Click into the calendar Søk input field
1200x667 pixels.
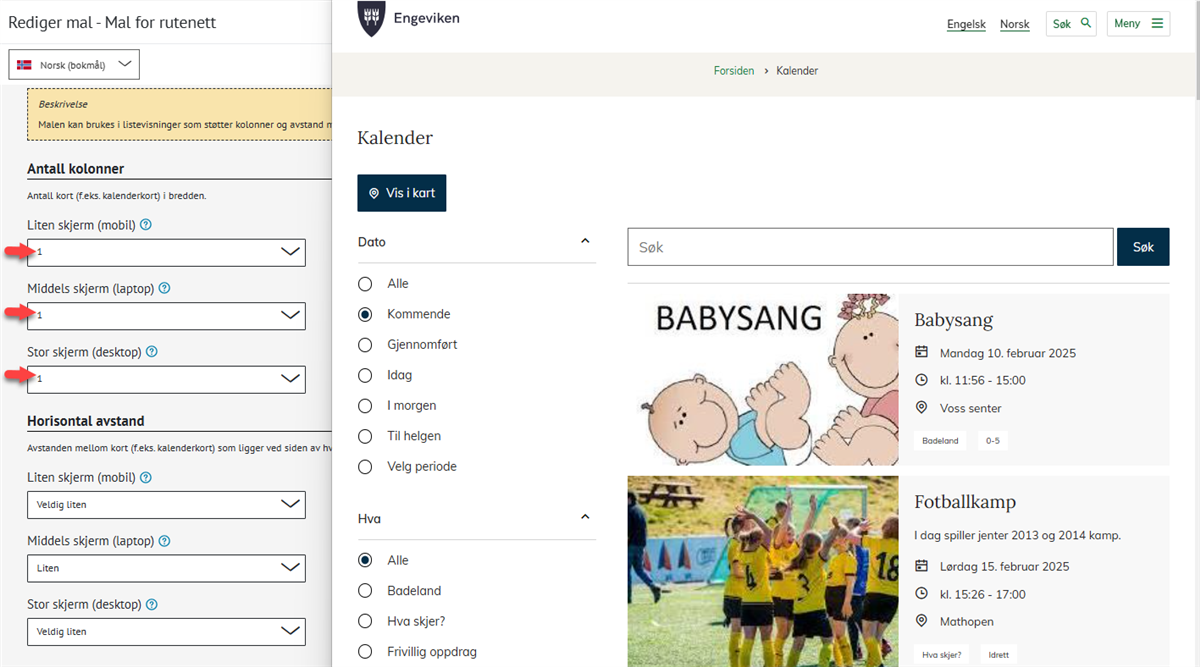pos(869,247)
